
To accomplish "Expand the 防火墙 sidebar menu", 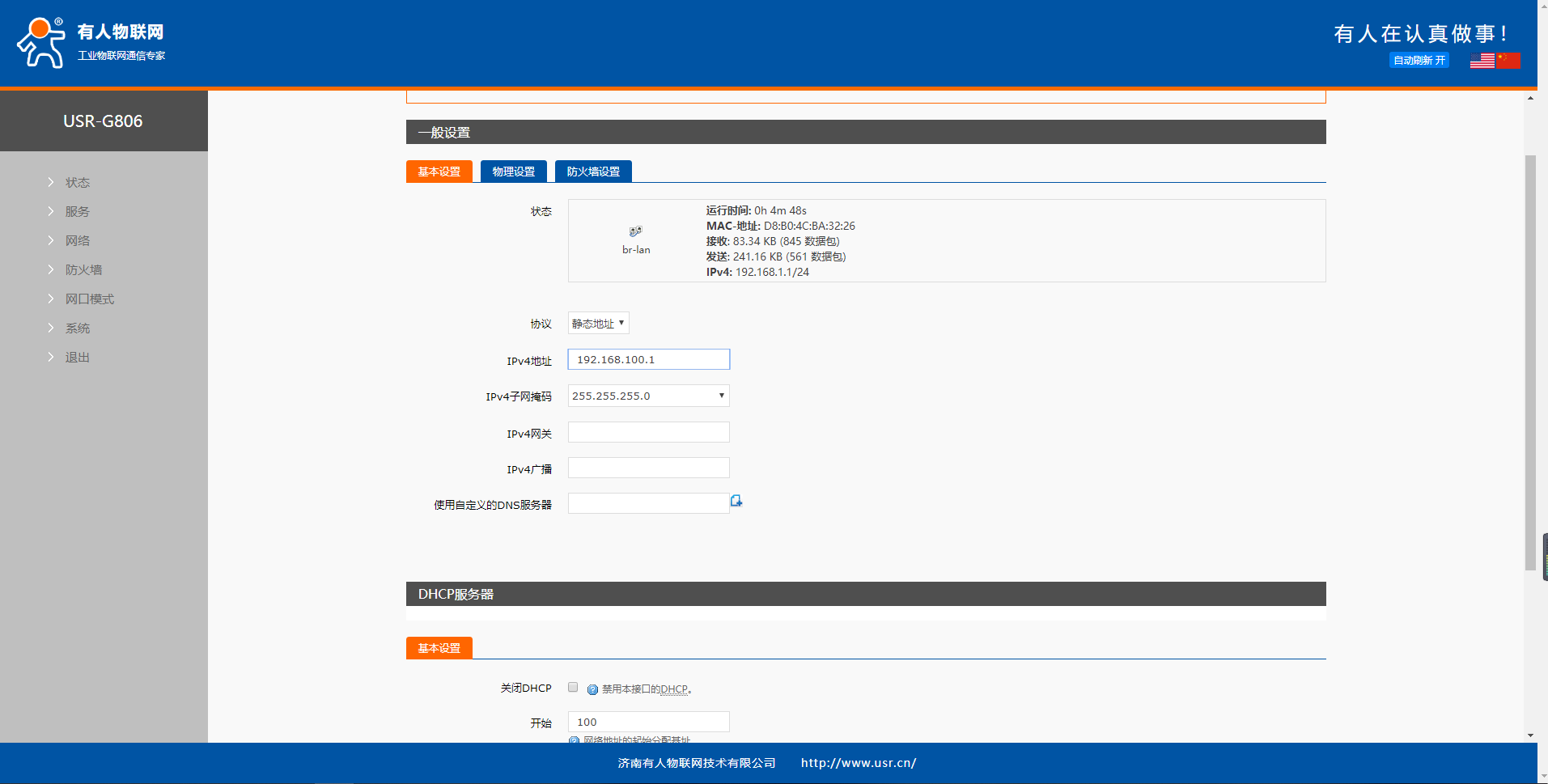I will pos(83,270).
